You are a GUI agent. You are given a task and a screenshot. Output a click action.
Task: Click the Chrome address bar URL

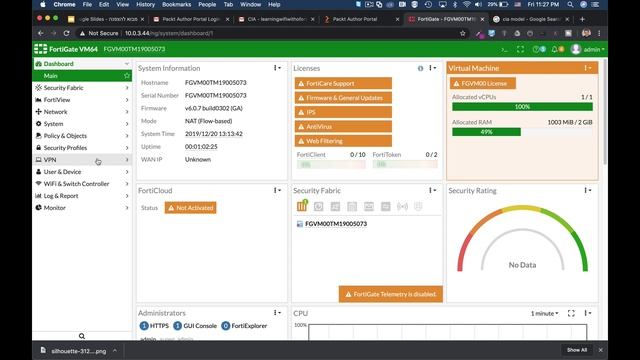(x=169, y=33)
